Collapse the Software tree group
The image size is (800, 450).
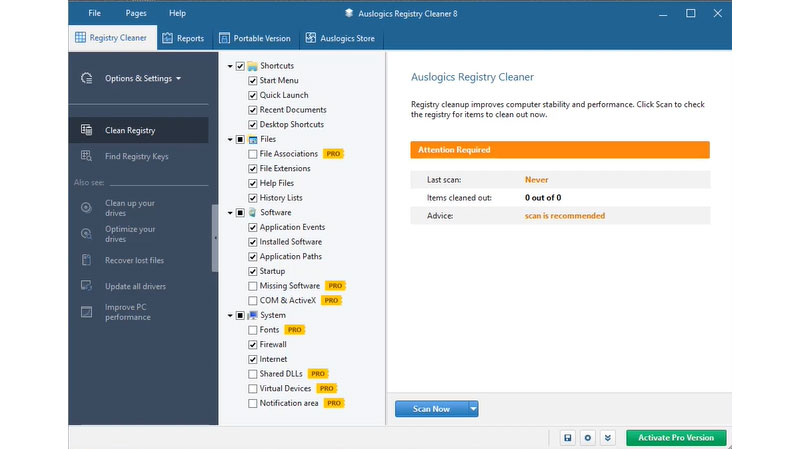click(x=230, y=213)
